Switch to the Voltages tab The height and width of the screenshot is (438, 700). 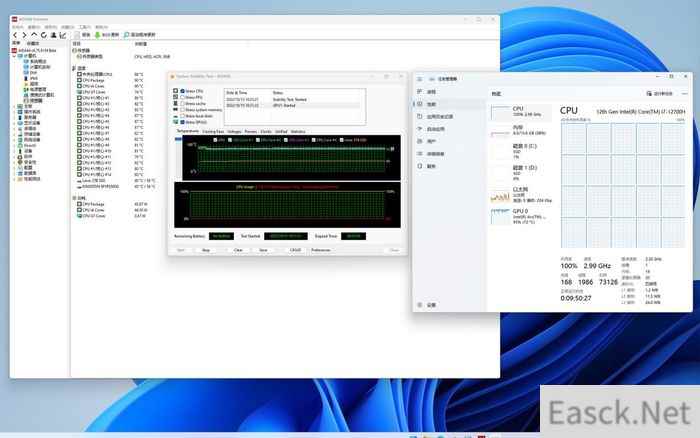(x=234, y=132)
